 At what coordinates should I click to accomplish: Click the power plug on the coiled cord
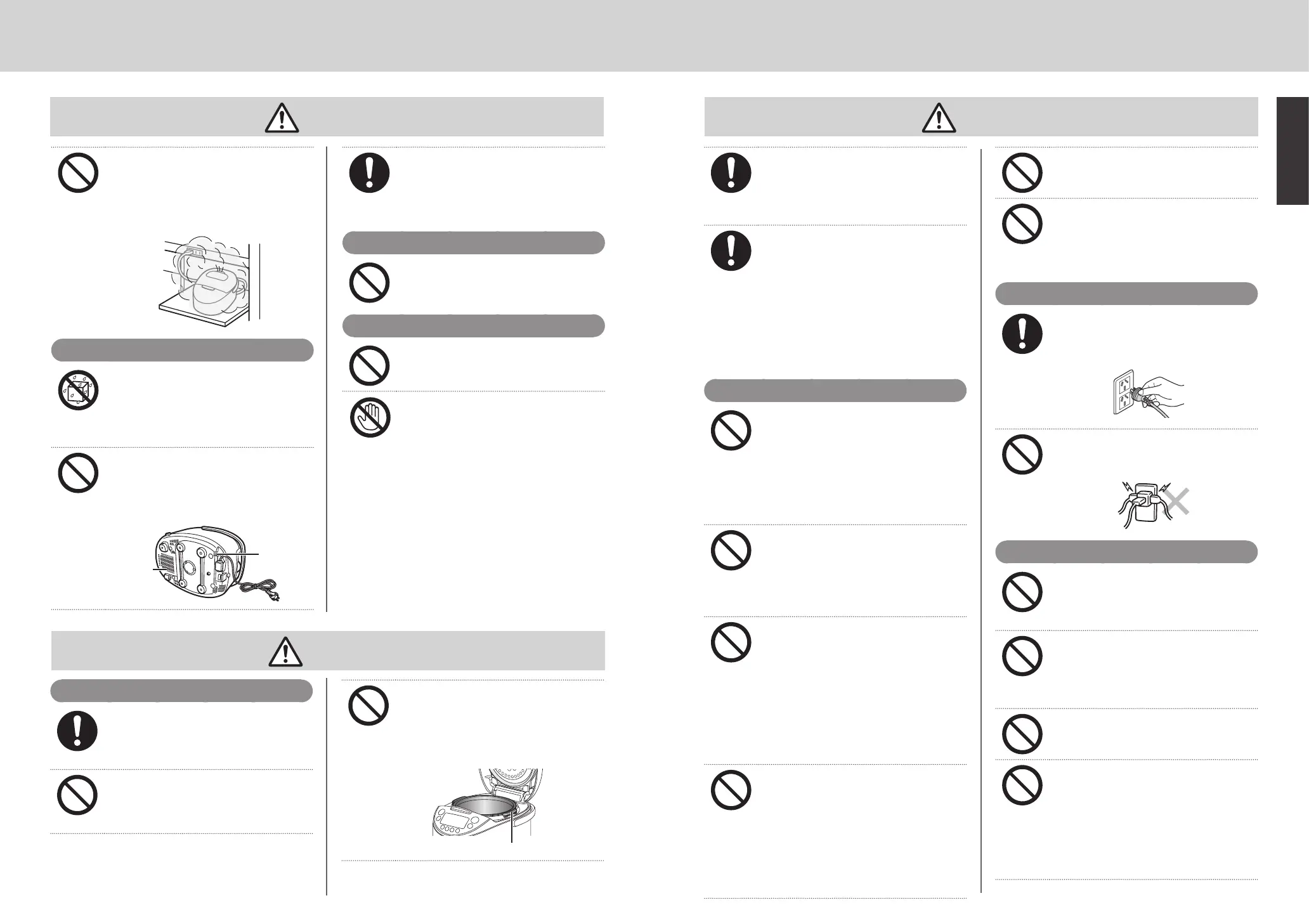273,595
